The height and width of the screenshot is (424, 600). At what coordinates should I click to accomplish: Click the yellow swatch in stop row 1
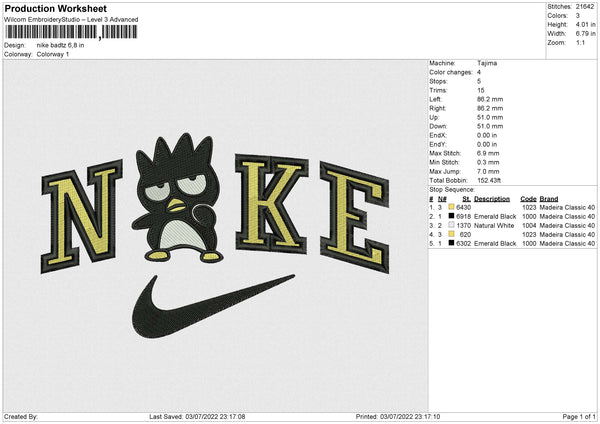coord(451,207)
